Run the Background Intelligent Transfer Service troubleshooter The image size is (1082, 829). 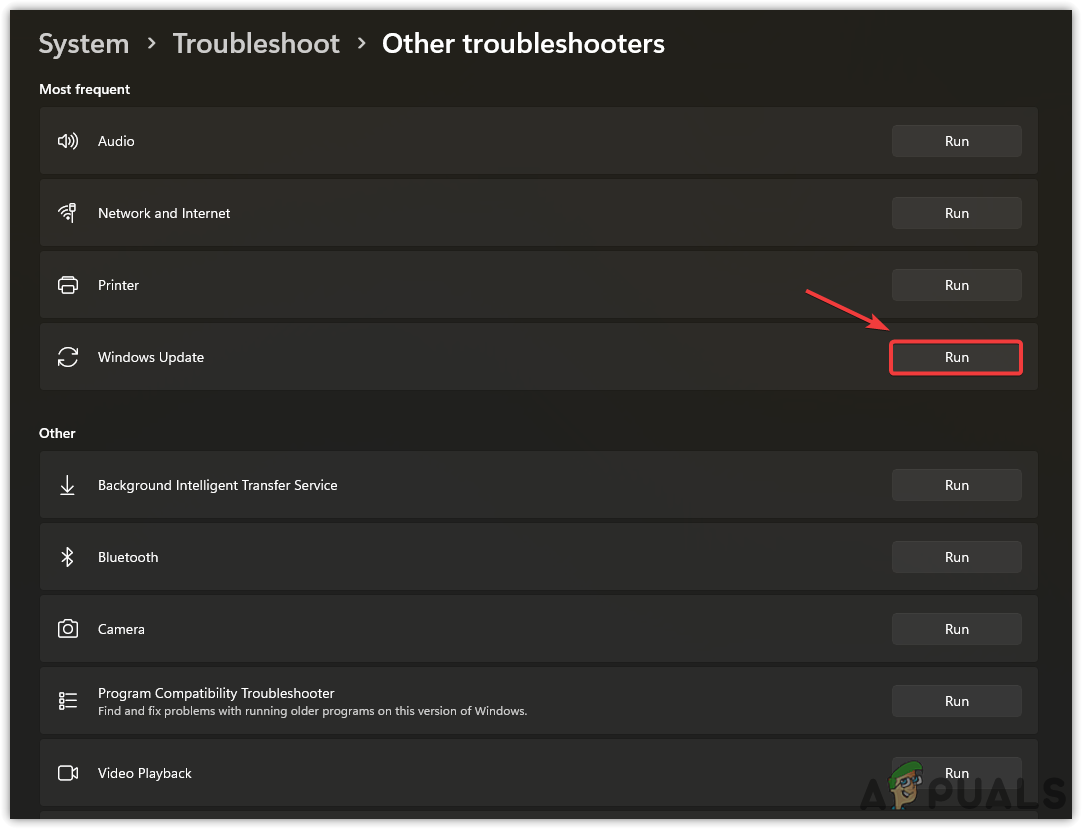(x=956, y=485)
